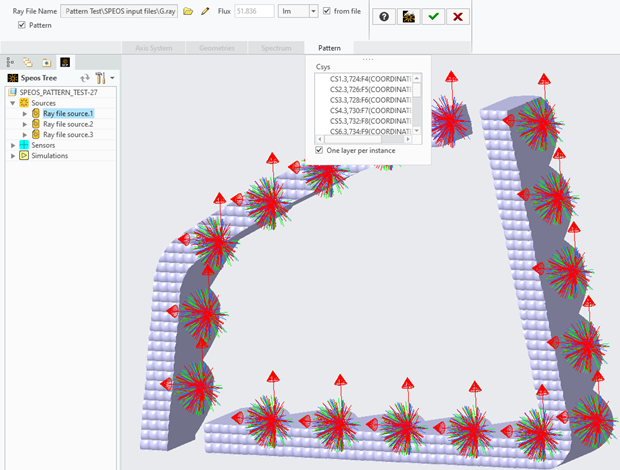The image size is (620, 470).
Task: Select Ray file source.3 in tree
Action: [67, 134]
